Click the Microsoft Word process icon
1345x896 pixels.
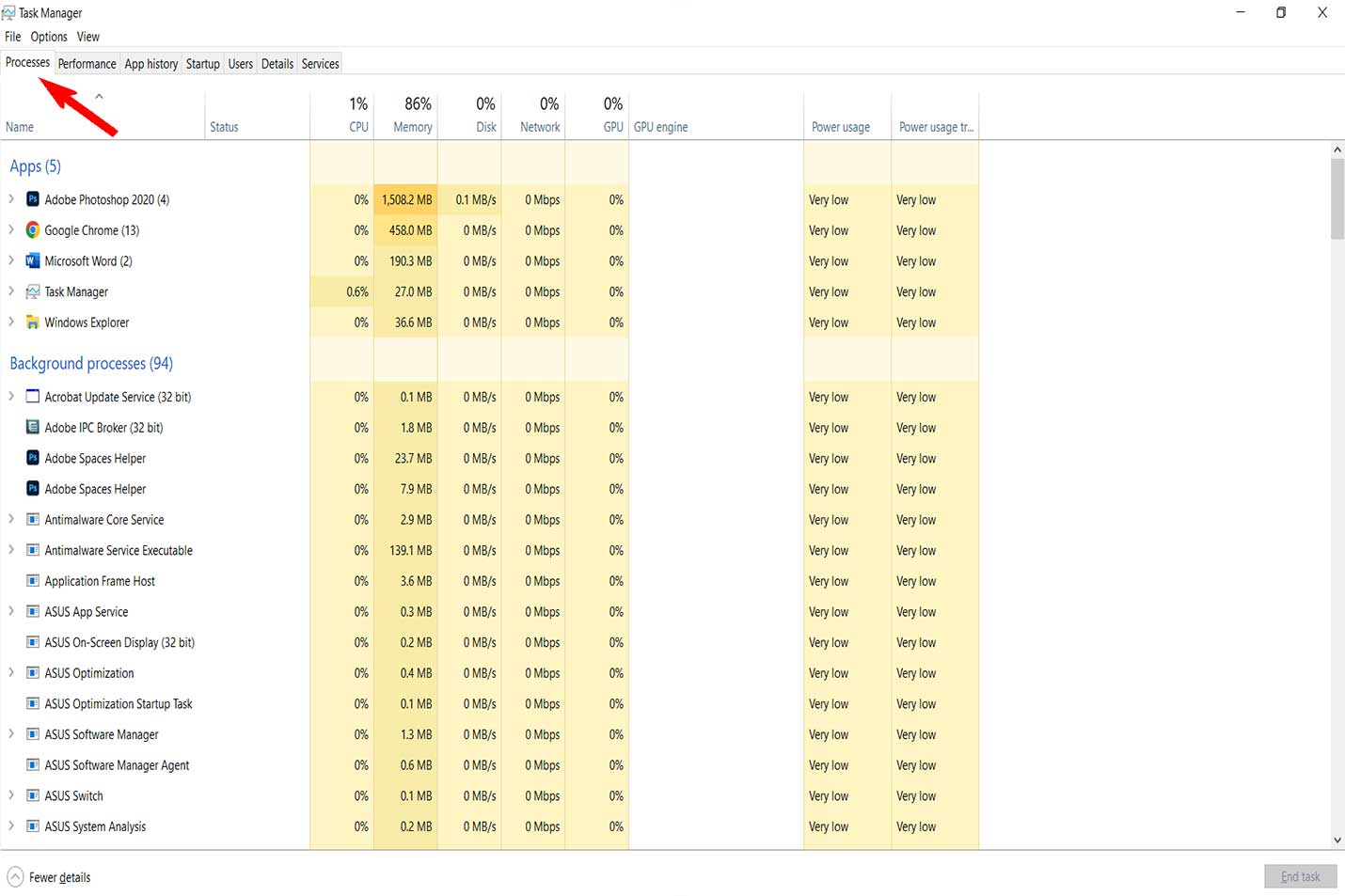[33, 261]
